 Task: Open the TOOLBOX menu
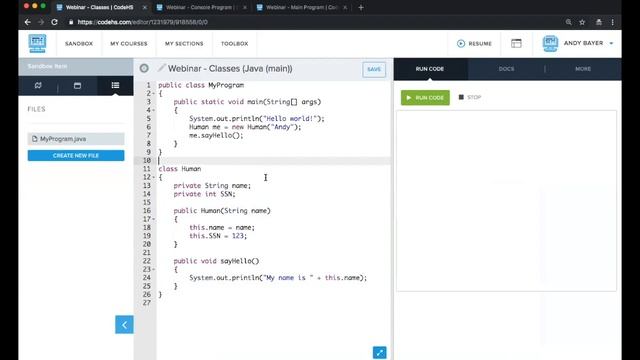tap(235, 43)
